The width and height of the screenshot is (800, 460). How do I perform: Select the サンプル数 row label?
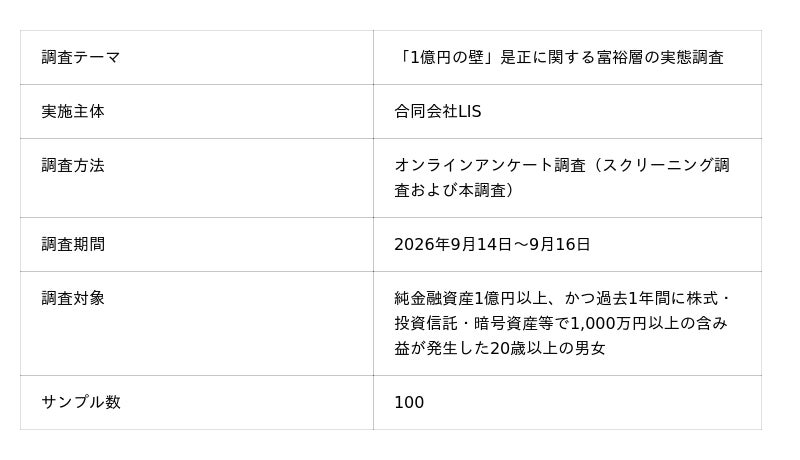[81, 402]
